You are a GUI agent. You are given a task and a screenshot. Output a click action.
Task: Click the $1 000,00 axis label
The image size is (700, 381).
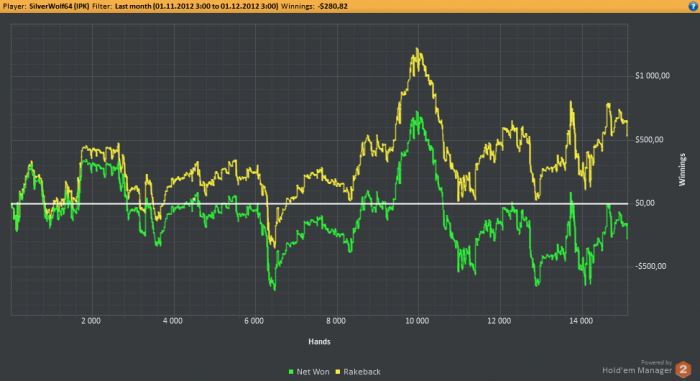click(652, 76)
